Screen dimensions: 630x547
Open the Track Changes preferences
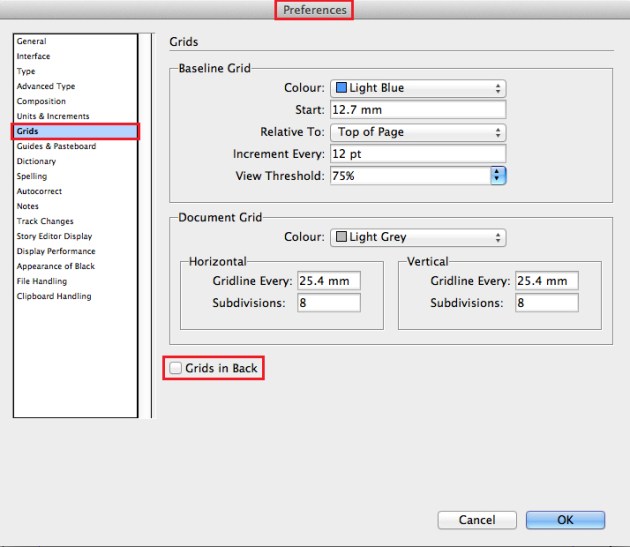(45, 221)
